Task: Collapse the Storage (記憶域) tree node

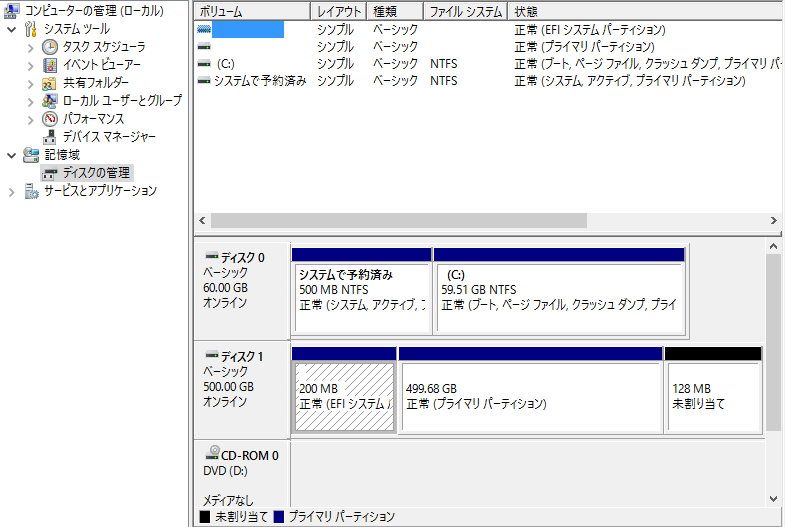Action: click(x=11, y=155)
